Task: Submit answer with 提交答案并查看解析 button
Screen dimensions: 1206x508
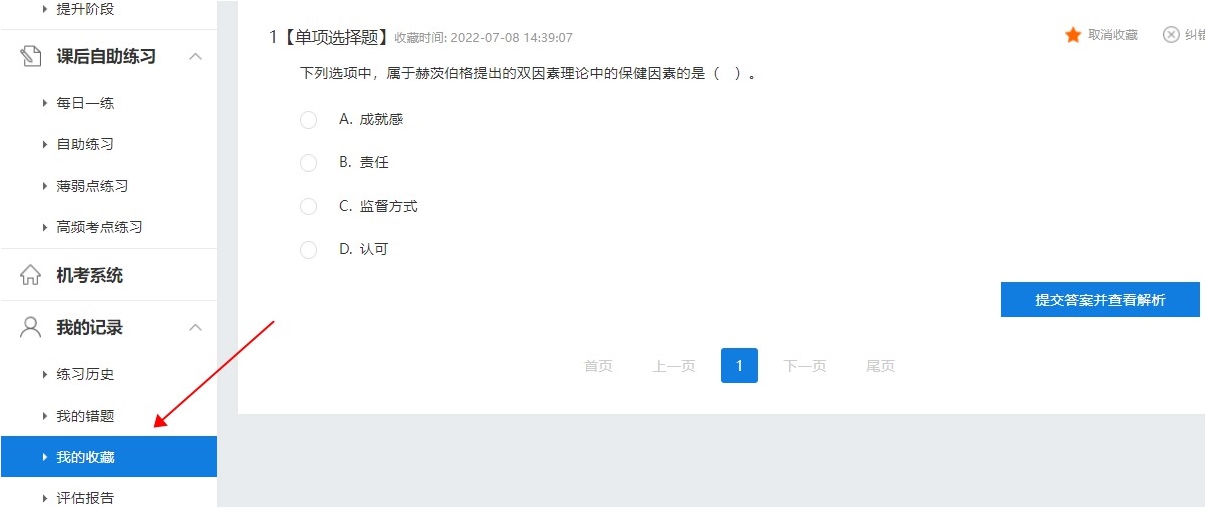Action: [1100, 300]
